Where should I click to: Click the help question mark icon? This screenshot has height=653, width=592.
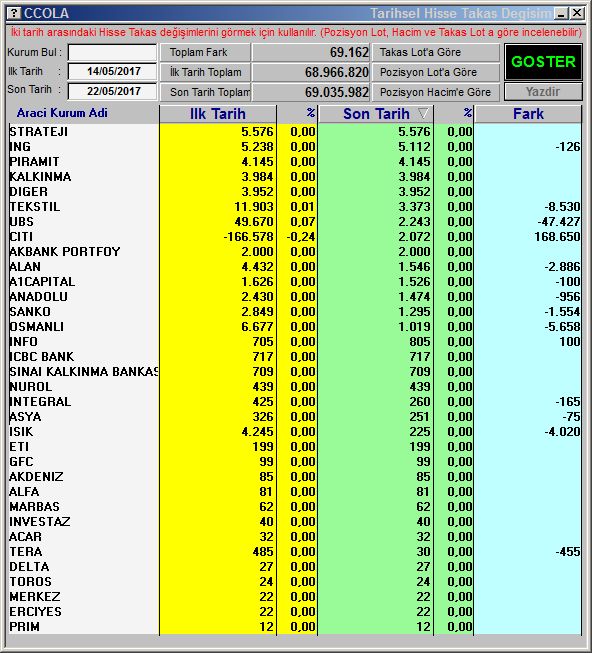[14, 13]
